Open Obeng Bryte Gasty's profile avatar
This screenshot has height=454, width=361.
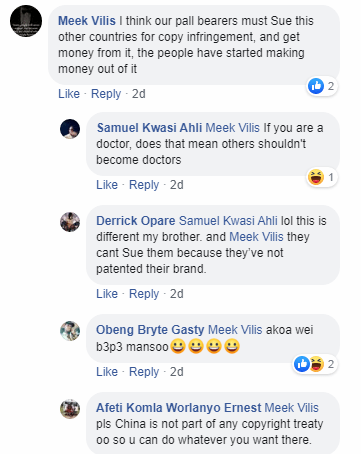click(x=70, y=331)
